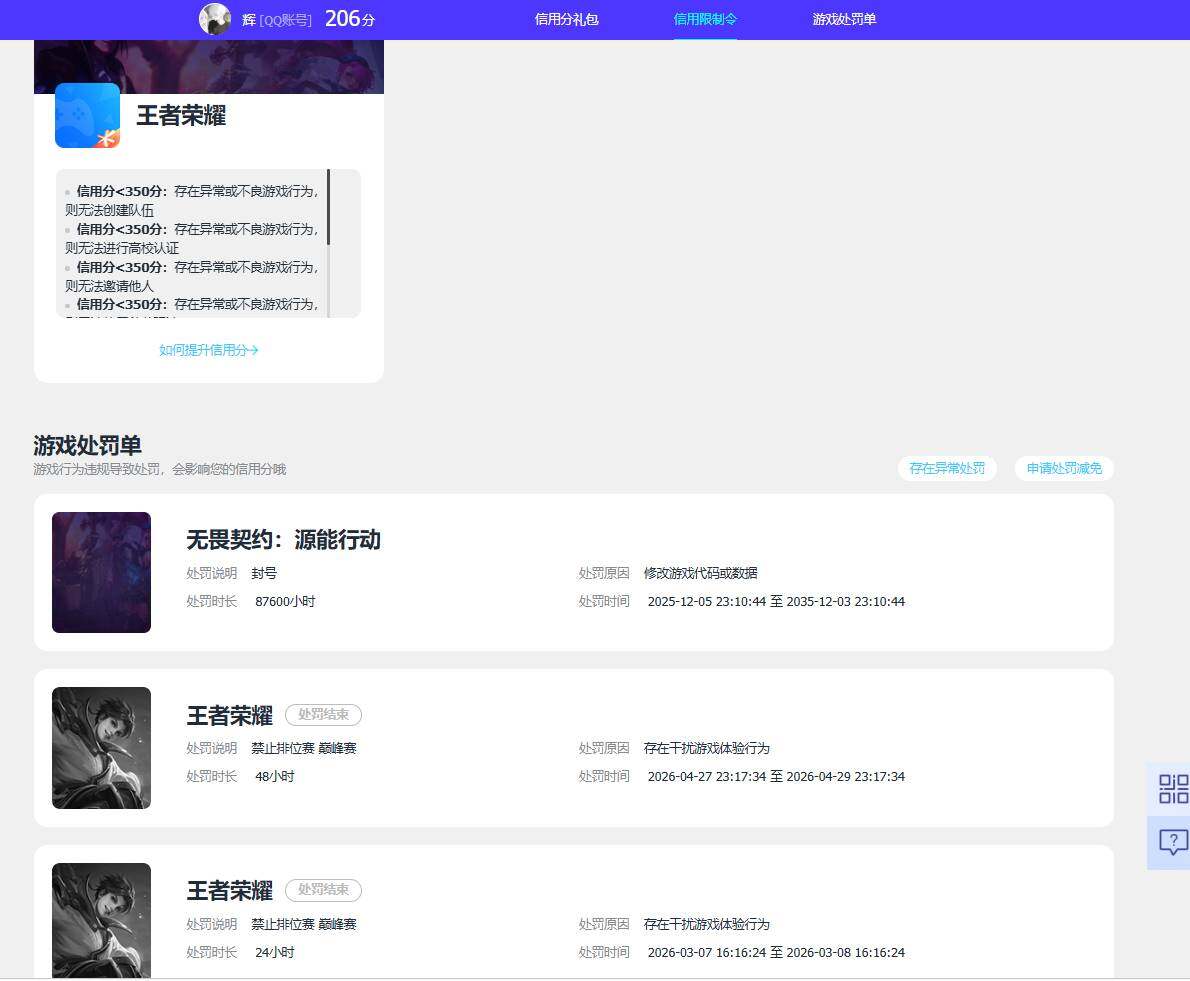Click 如何提升信用分 link
The height and width of the screenshot is (981, 1190).
coord(209,350)
